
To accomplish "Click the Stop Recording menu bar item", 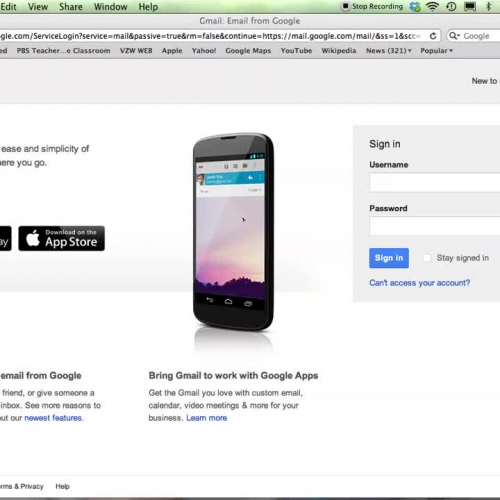I will click(373, 6).
